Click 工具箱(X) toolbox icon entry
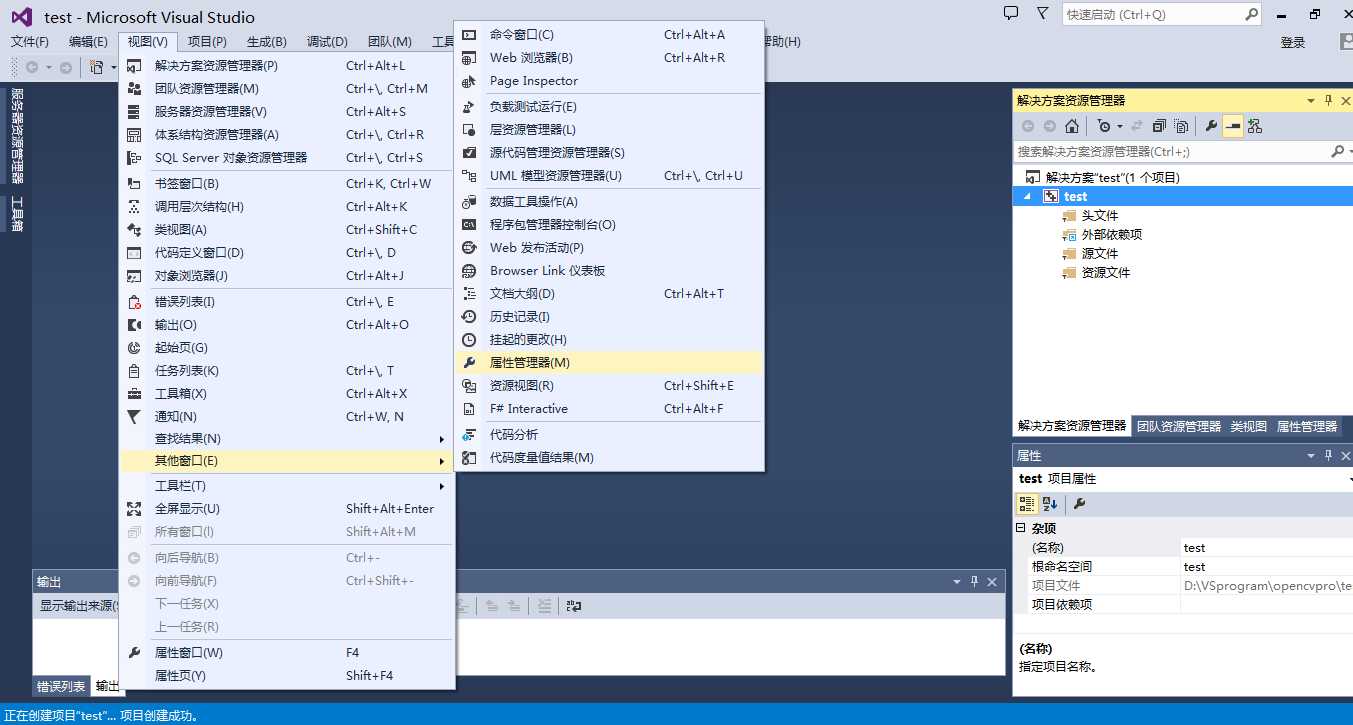The width and height of the screenshot is (1353, 725). [x=286, y=394]
